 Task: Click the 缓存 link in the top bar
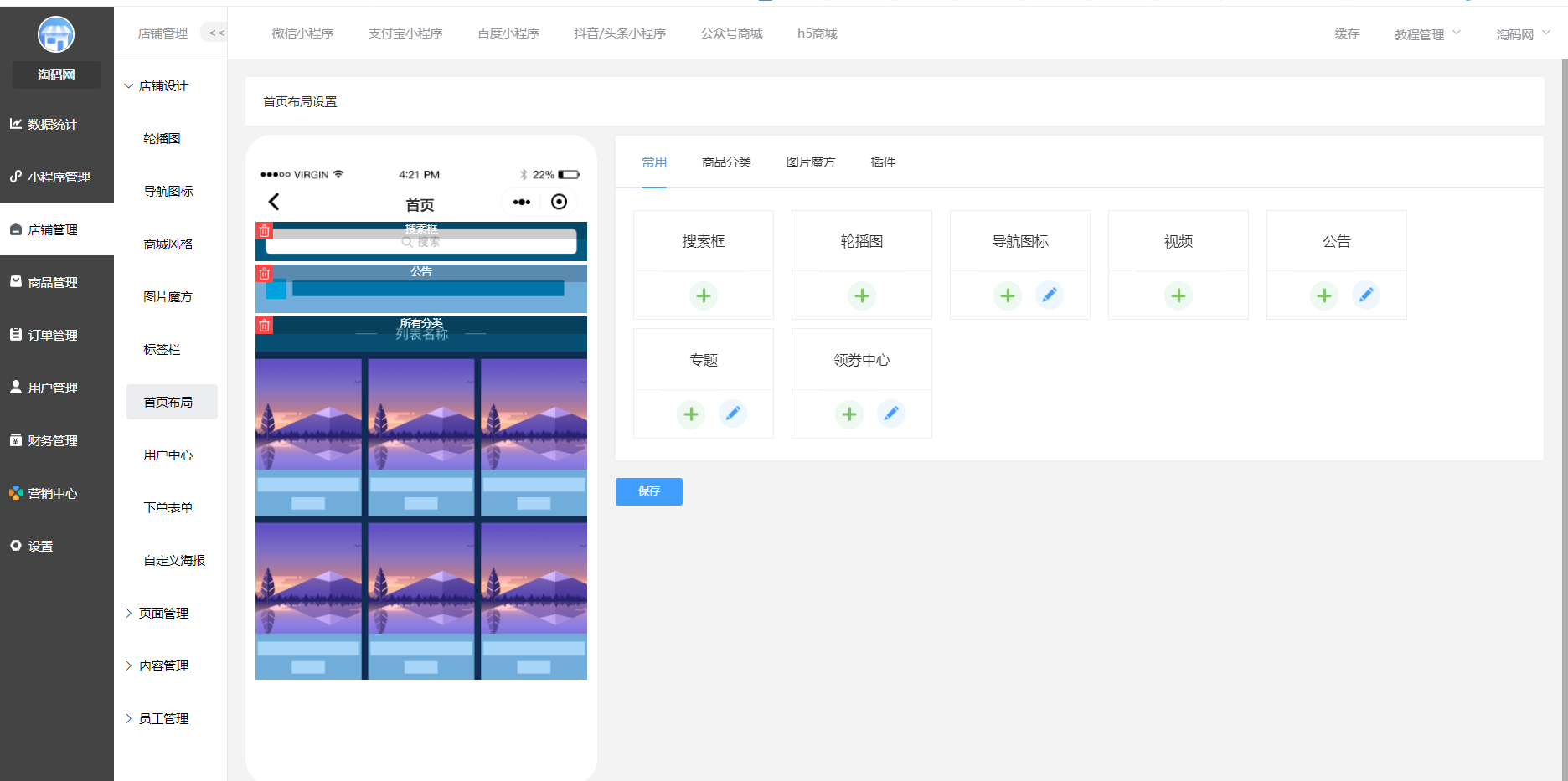point(1347,33)
